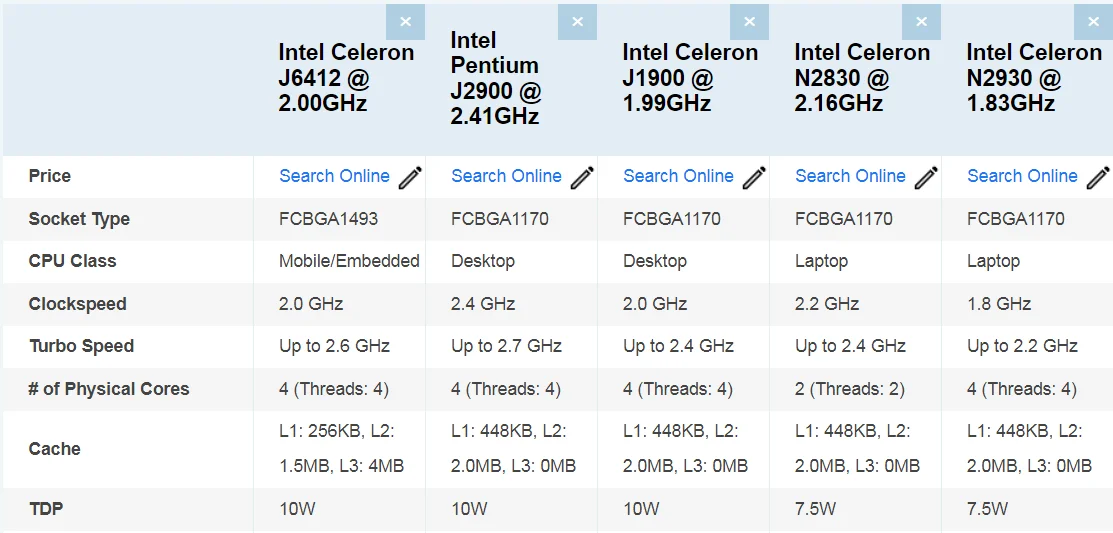Viewport: 1113px width, 533px height.
Task: Search Online for Pentium J2900 price
Action: pyautogui.click(x=506, y=176)
